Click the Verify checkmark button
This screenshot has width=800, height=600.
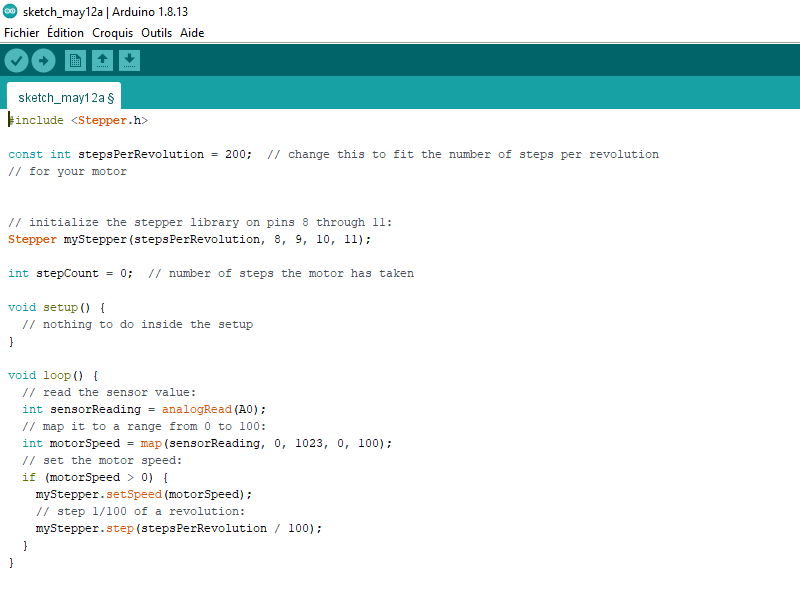[x=16, y=61]
